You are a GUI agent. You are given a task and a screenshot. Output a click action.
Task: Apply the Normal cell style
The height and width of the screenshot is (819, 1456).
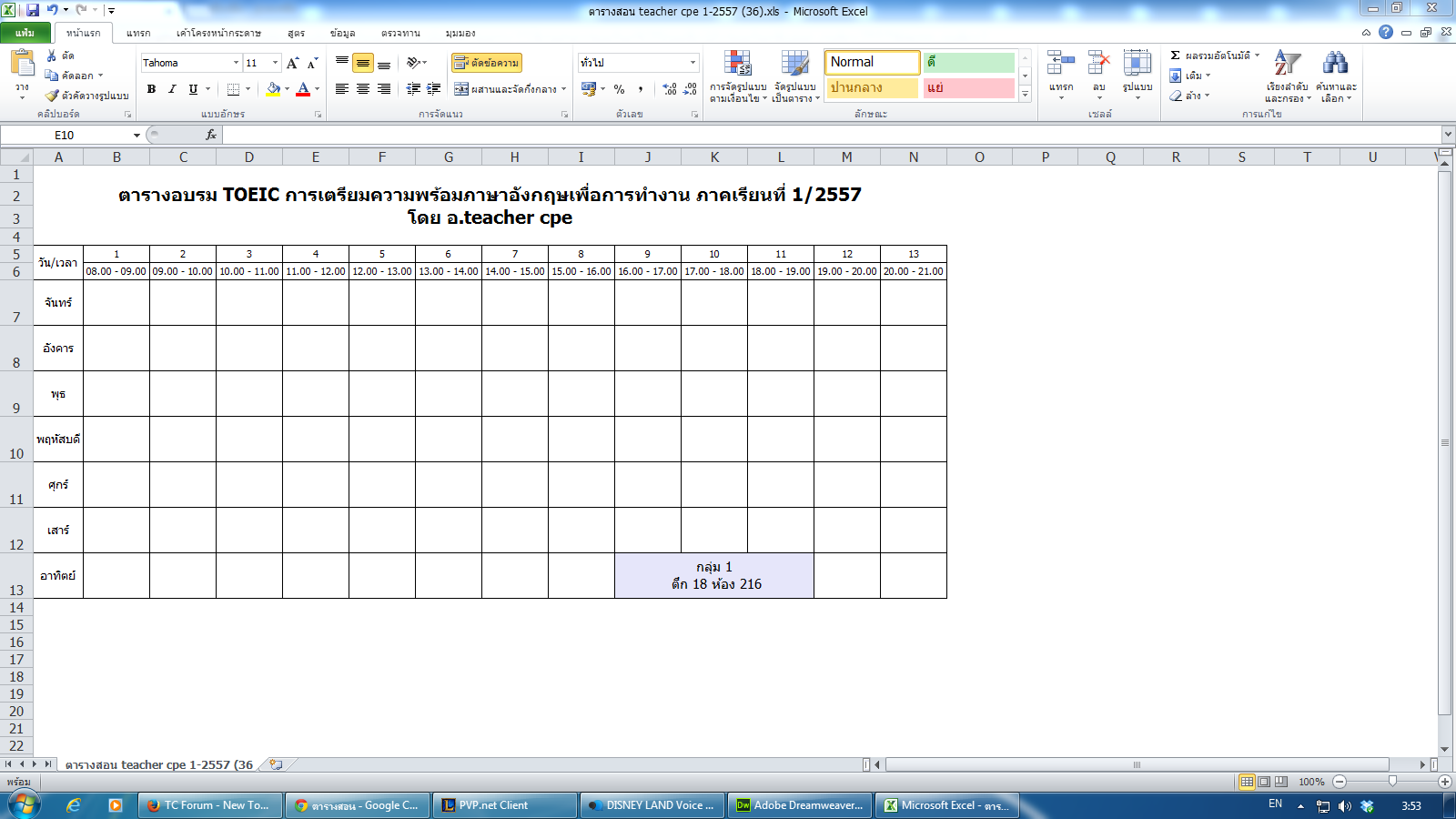(x=872, y=62)
